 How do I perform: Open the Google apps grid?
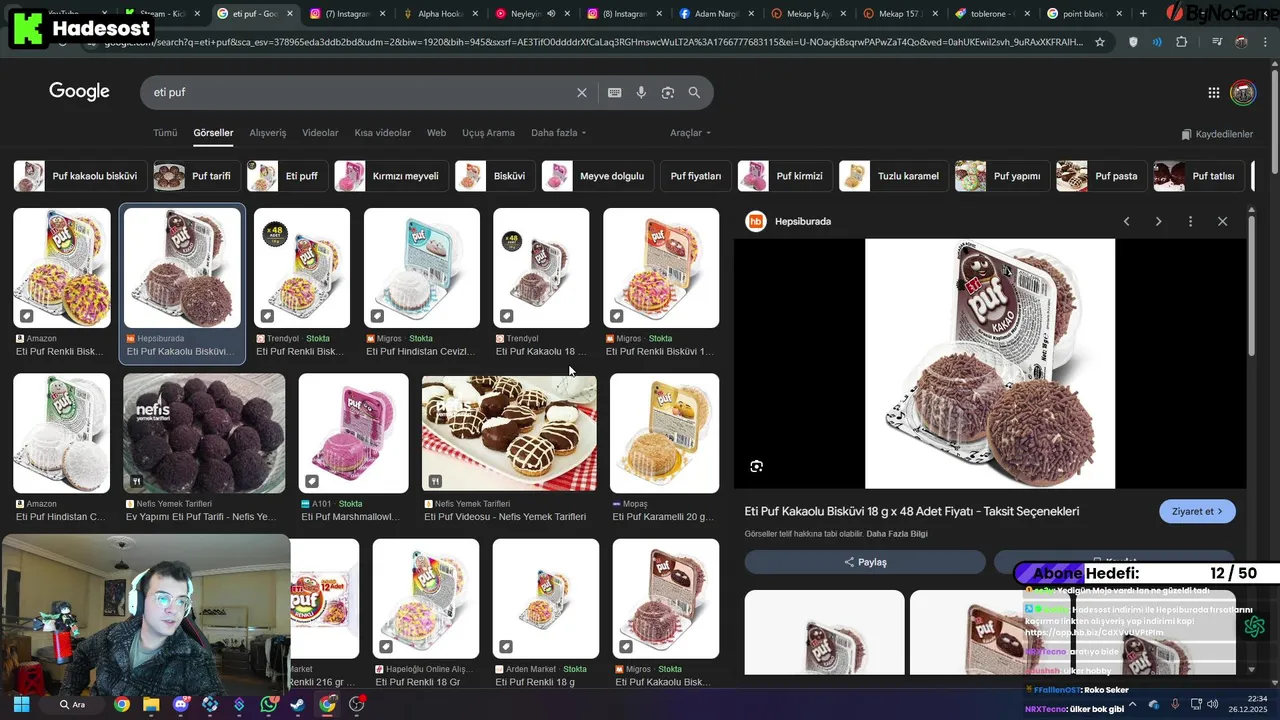pyautogui.click(x=1214, y=92)
